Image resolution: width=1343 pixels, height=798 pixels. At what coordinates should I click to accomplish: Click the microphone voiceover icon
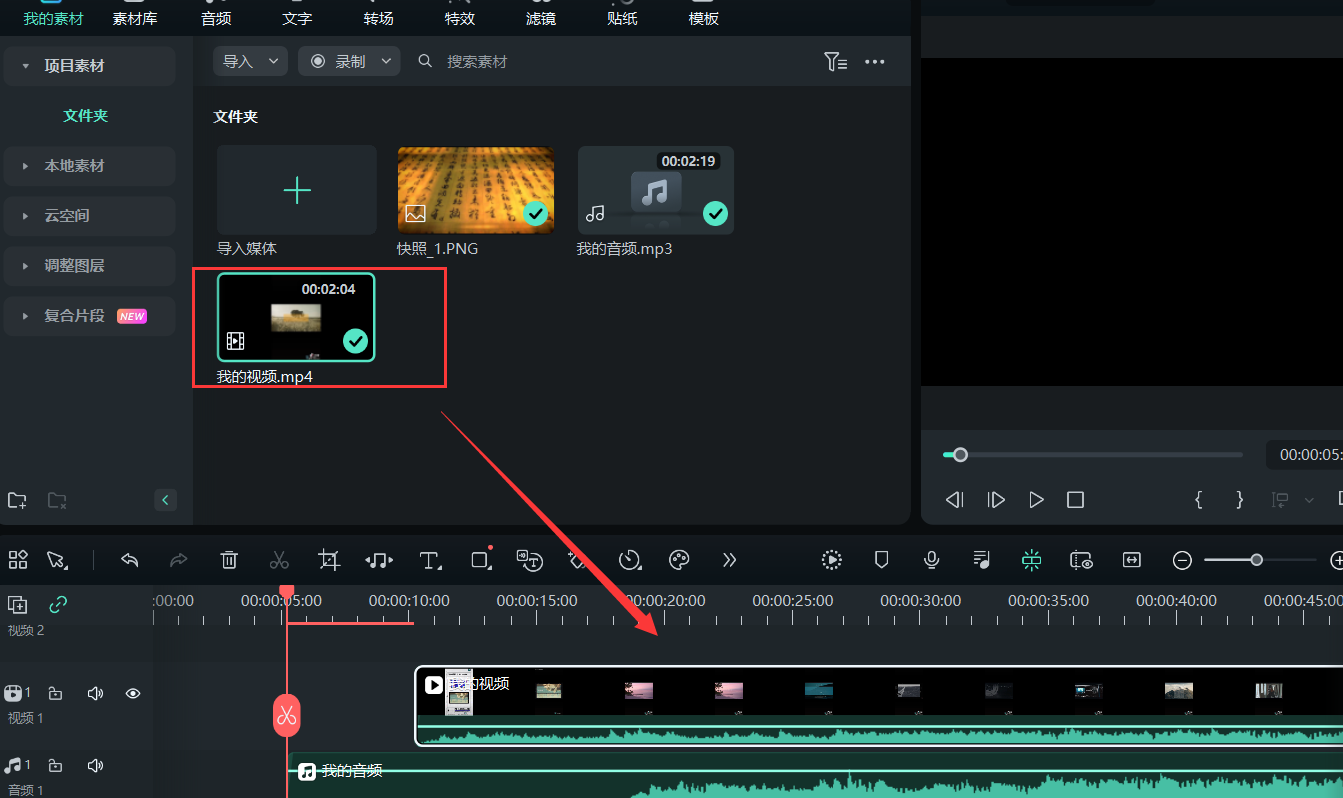click(x=931, y=560)
